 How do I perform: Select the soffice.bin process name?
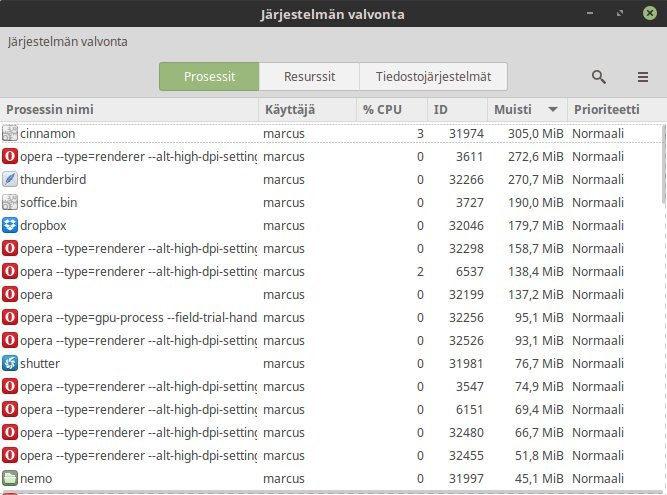(48, 202)
